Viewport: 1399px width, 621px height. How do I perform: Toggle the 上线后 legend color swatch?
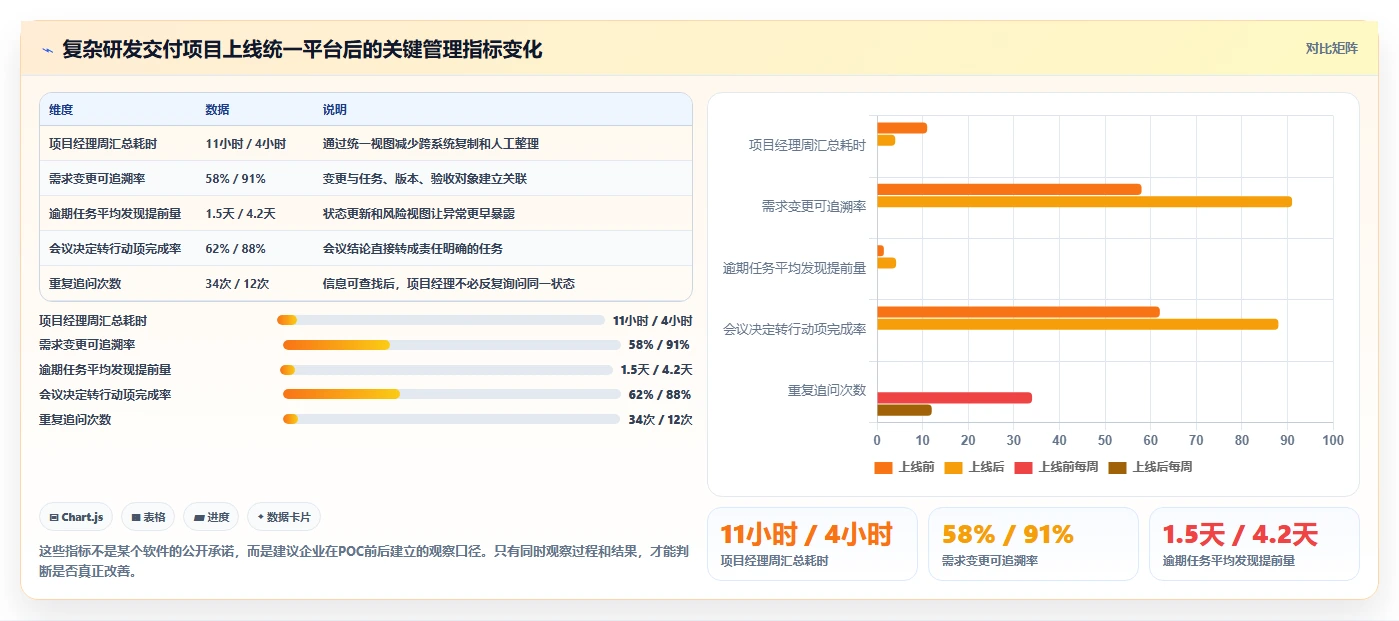click(x=953, y=467)
